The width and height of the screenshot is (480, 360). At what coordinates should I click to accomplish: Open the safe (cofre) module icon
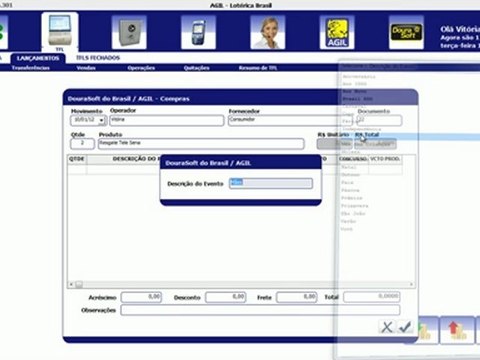click(x=129, y=32)
